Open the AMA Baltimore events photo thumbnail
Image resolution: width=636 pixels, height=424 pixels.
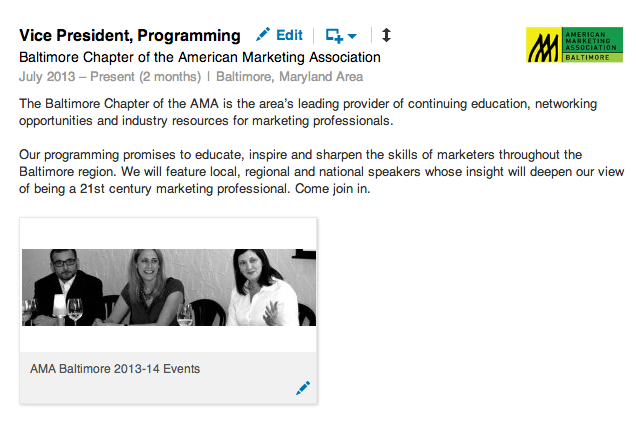click(x=169, y=287)
